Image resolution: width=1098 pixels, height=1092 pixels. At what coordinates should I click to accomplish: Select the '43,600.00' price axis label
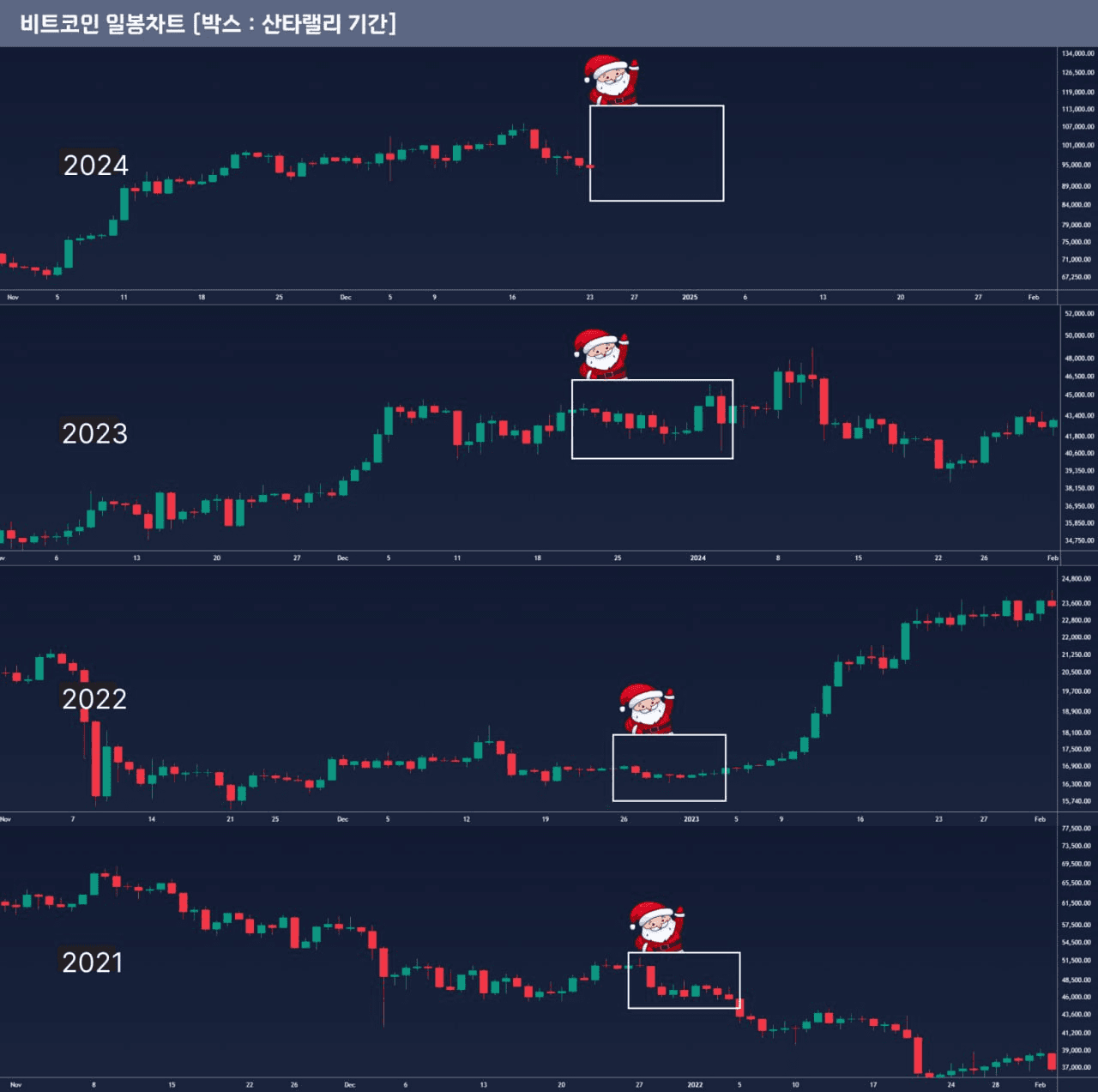[x=1077, y=1014]
